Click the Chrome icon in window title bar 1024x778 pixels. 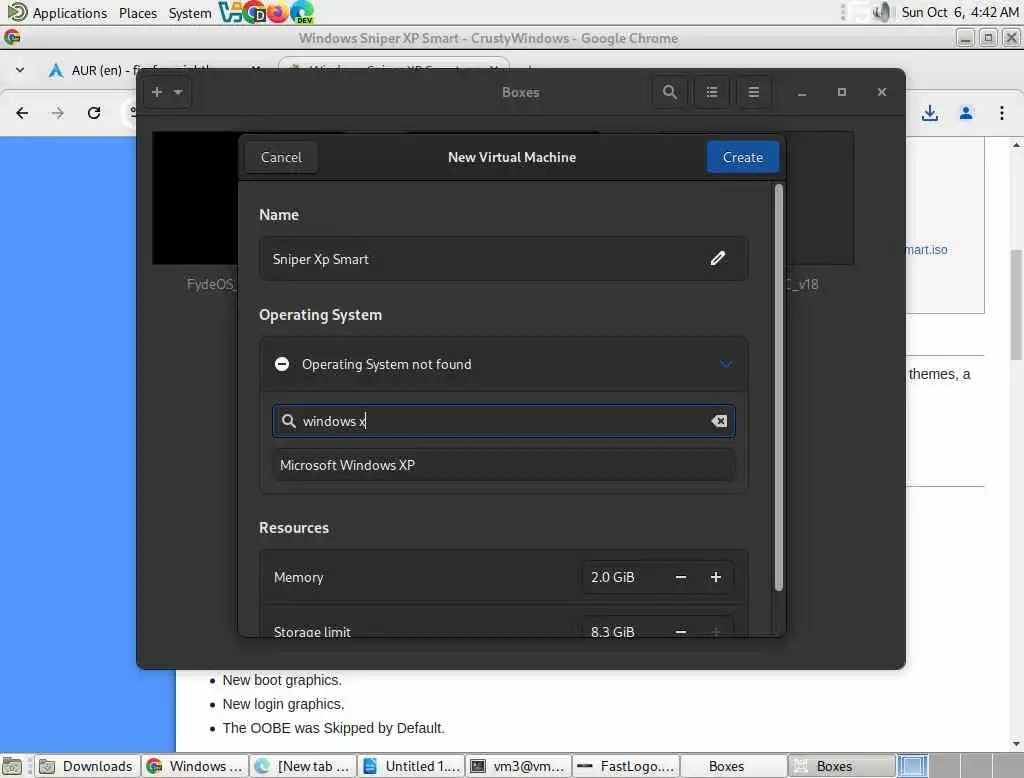click(x=12, y=38)
